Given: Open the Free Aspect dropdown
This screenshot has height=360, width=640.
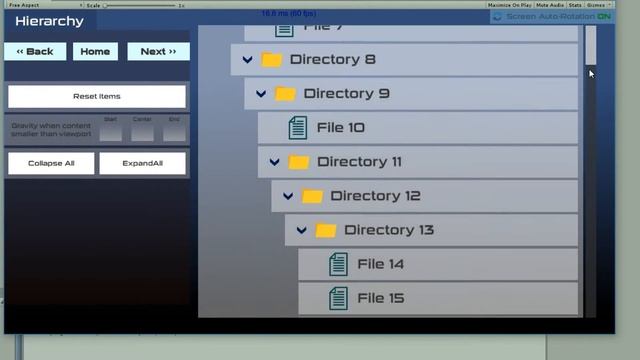Looking at the screenshot, I should tap(45, 5).
